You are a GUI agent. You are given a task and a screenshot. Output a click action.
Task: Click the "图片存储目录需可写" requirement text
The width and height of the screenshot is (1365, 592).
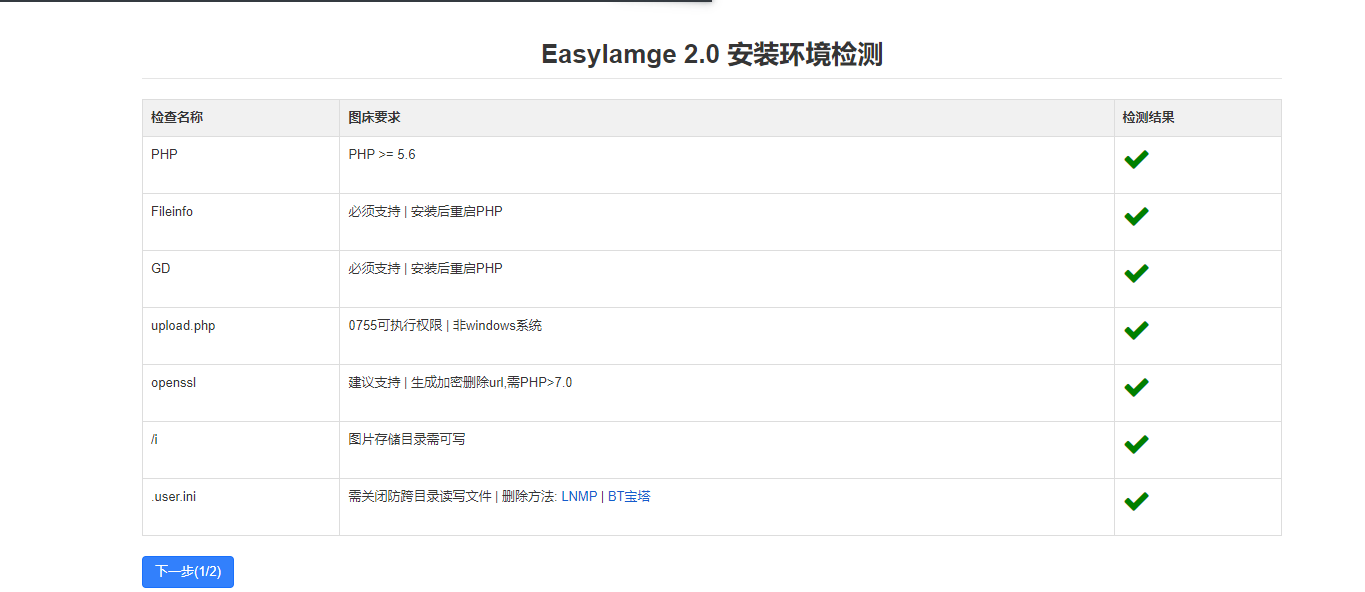coord(406,440)
